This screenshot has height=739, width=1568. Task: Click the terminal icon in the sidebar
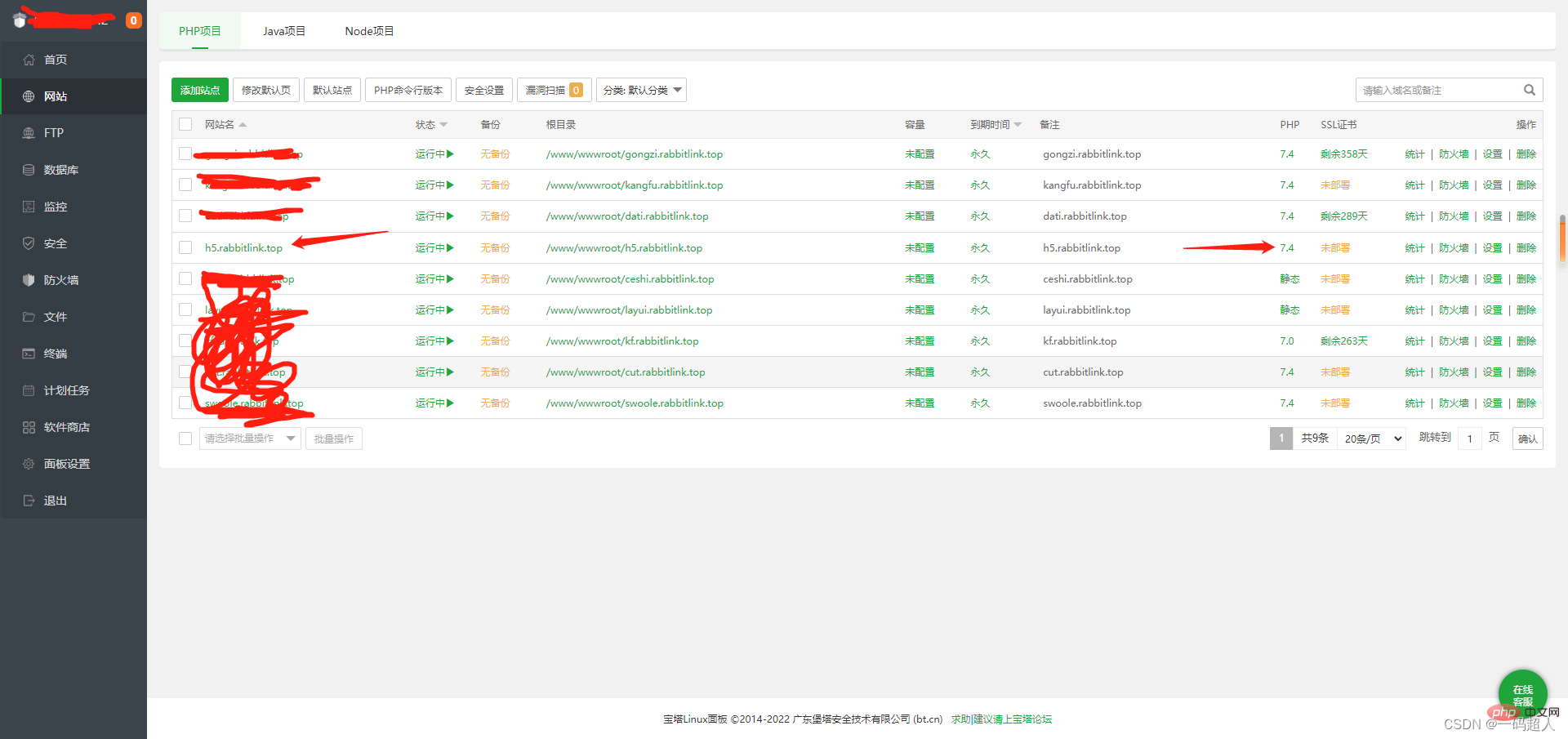[x=29, y=354]
